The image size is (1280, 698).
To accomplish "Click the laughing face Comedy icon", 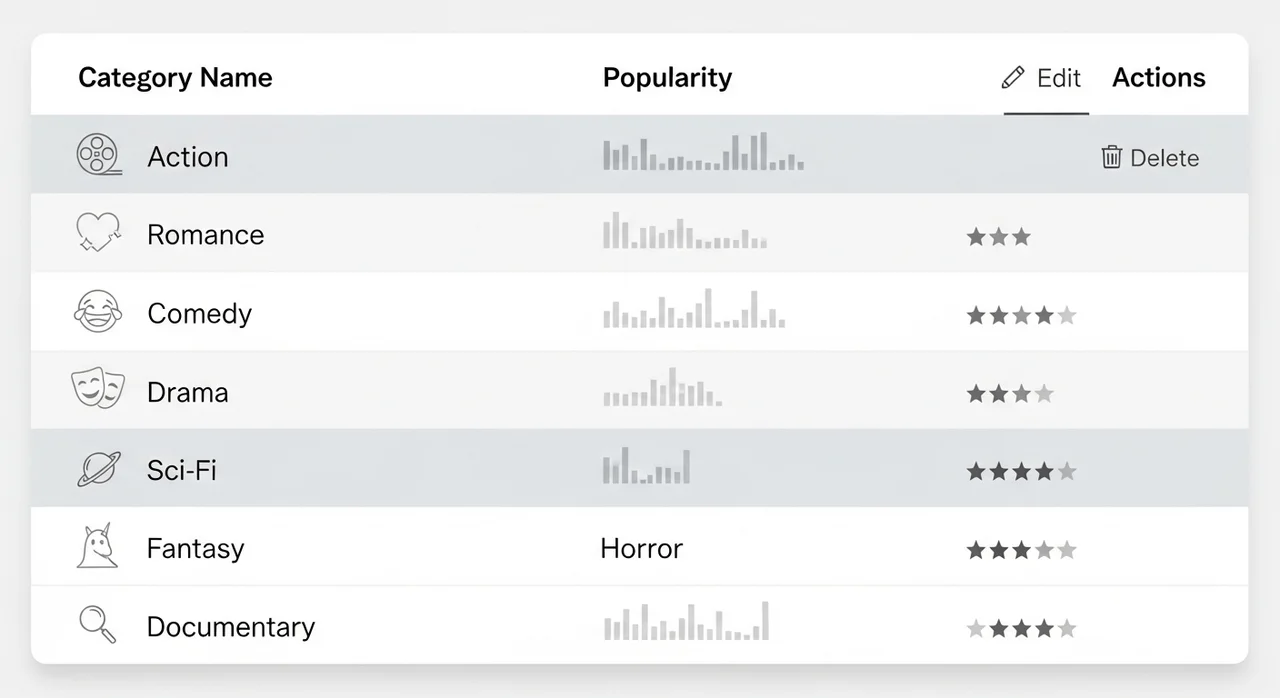I will tap(98, 312).
